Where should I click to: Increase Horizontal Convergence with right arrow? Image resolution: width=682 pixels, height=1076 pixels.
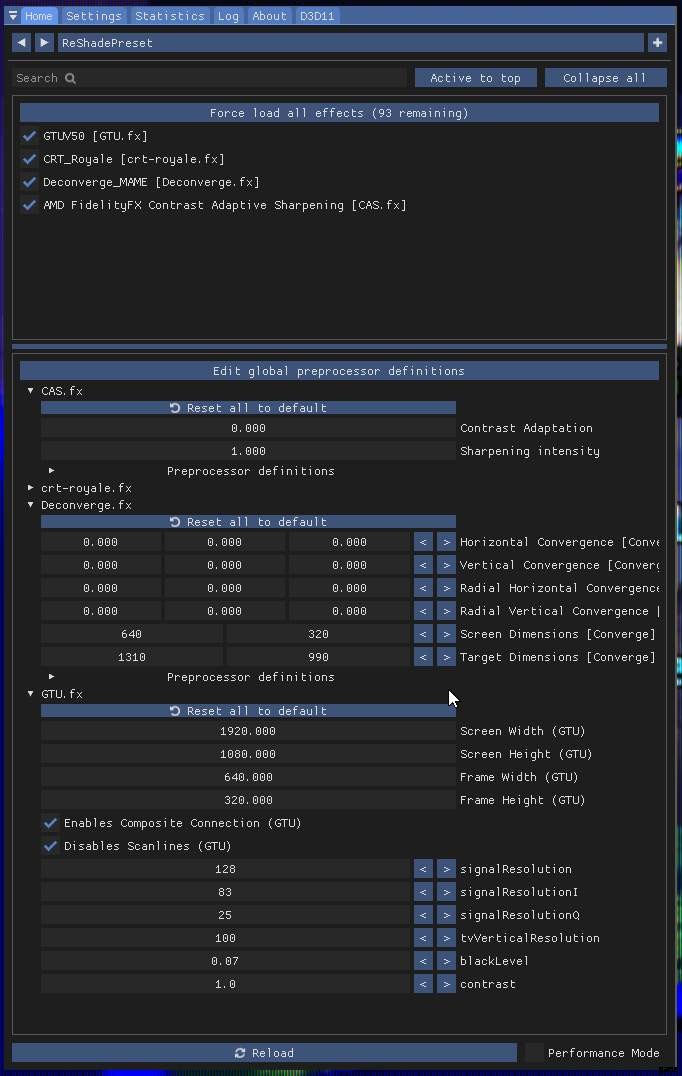[x=446, y=542]
